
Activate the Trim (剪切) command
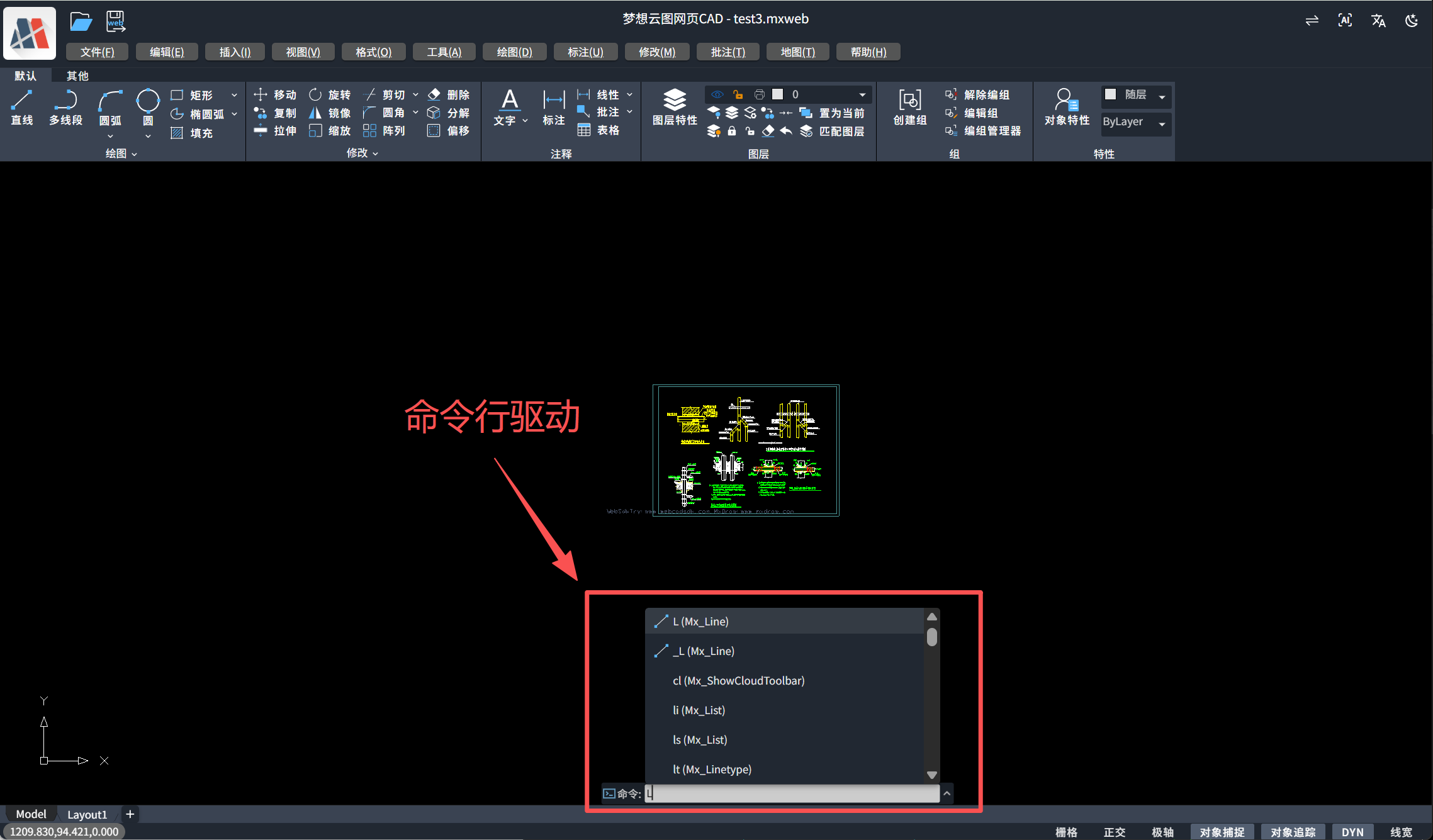click(x=384, y=94)
